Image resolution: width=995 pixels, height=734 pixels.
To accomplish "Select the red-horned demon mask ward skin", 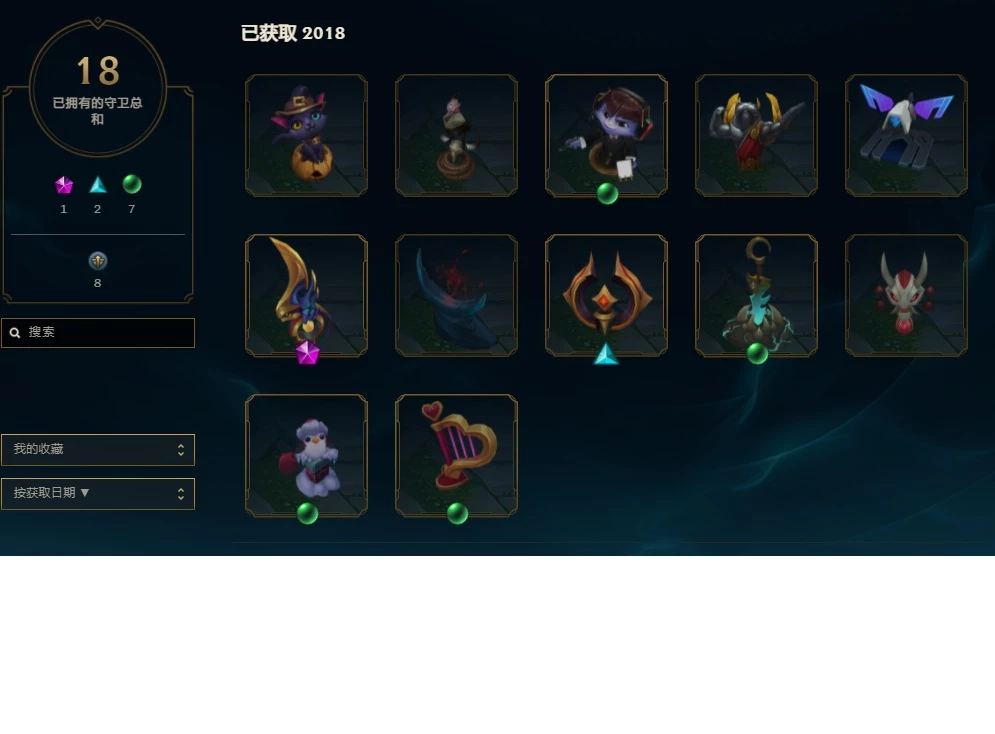I will [x=906, y=295].
